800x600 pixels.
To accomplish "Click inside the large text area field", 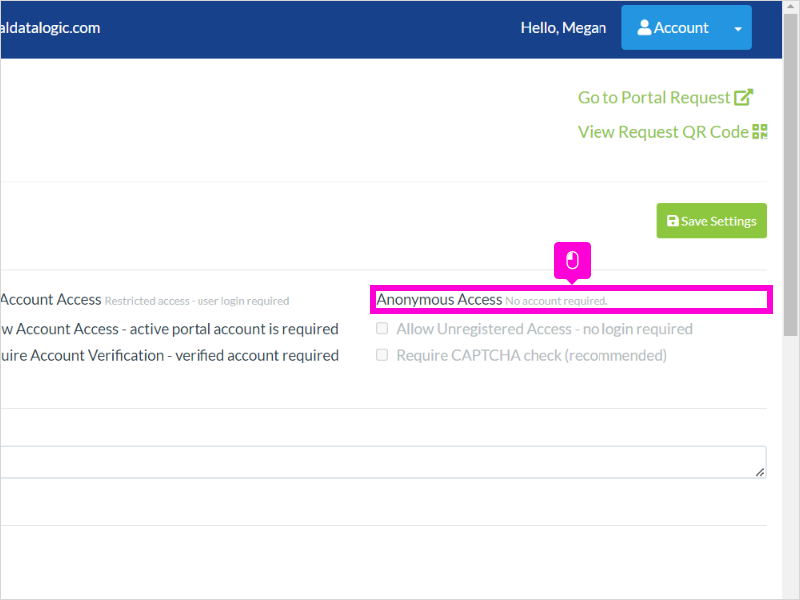I will click(383, 462).
